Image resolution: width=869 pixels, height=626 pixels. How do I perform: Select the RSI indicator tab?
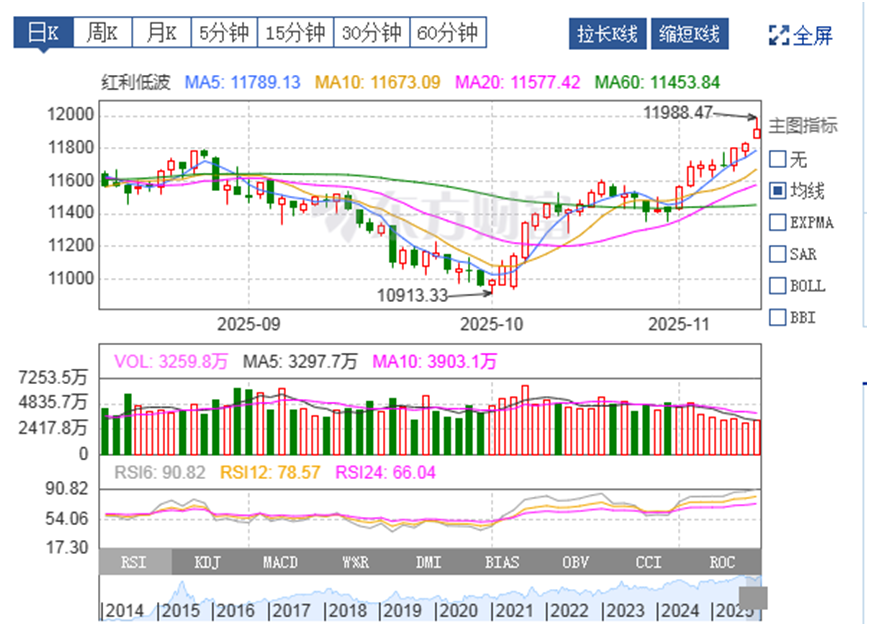(135, 562)
